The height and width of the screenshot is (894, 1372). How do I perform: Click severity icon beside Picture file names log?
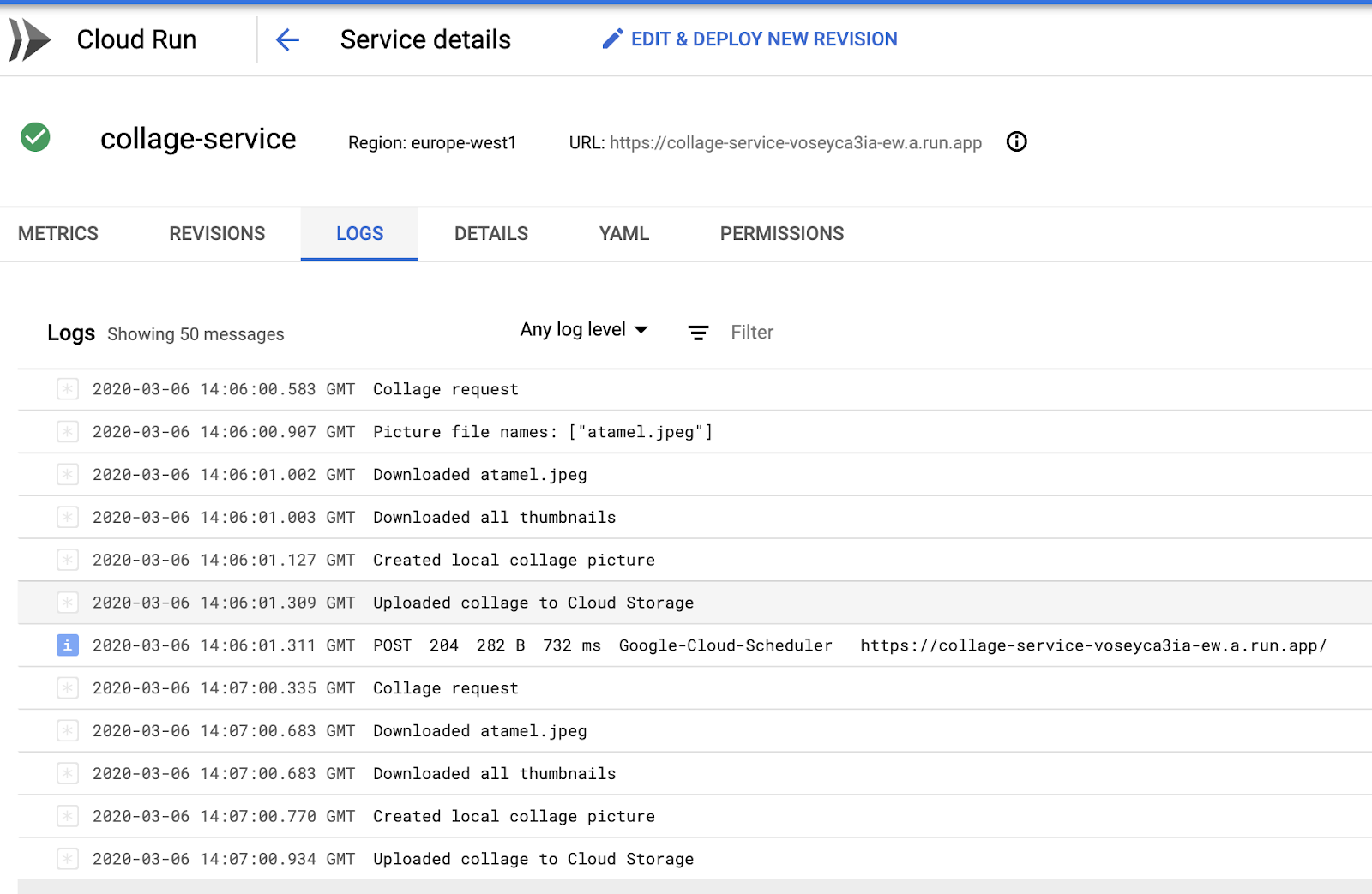click(68, 432)
